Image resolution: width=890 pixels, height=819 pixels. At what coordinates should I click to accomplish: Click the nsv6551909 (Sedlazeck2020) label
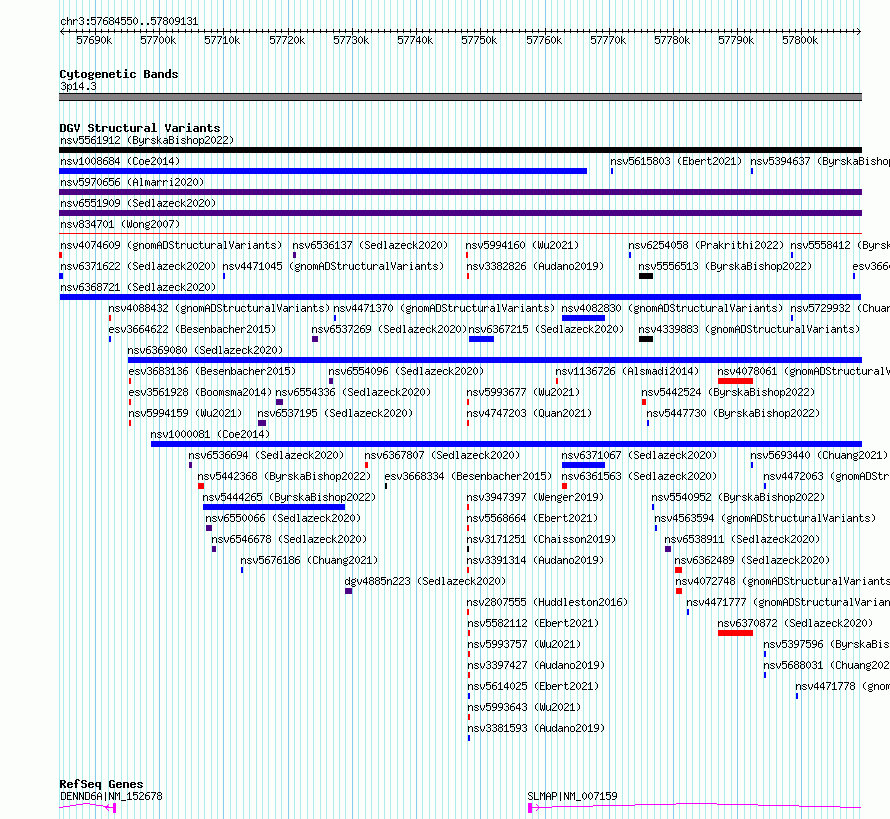pos(138,203)
